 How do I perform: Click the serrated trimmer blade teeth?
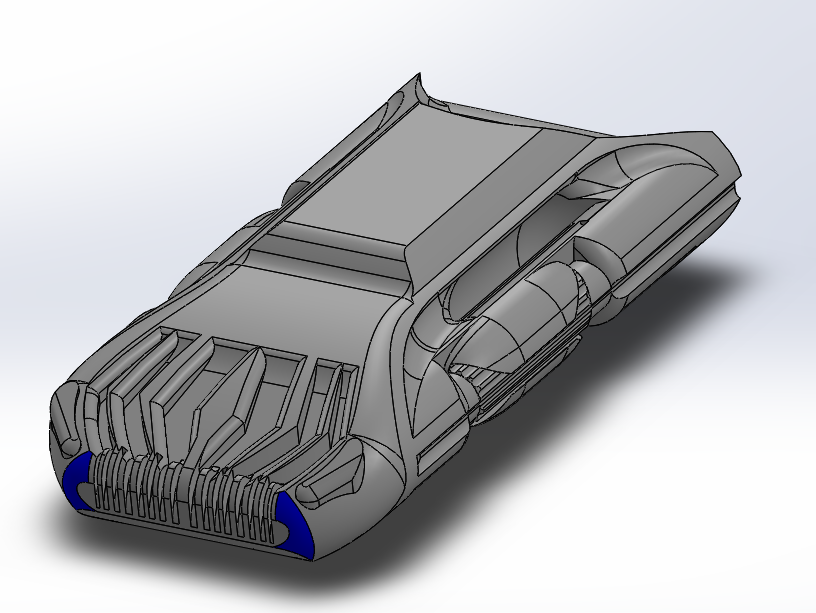[180, 490]
